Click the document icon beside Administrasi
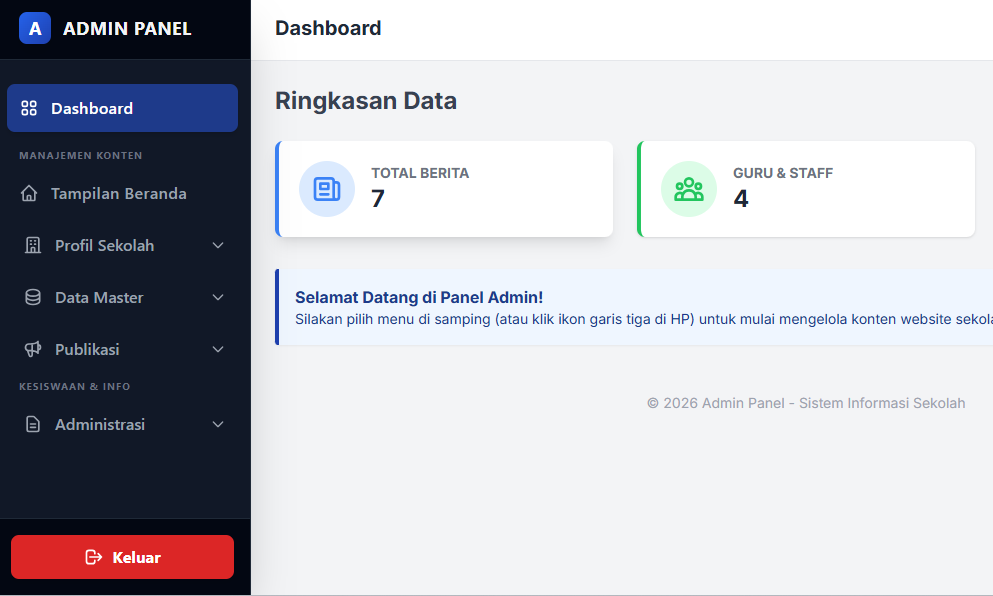Screen dimensions: 993x596 33,424
